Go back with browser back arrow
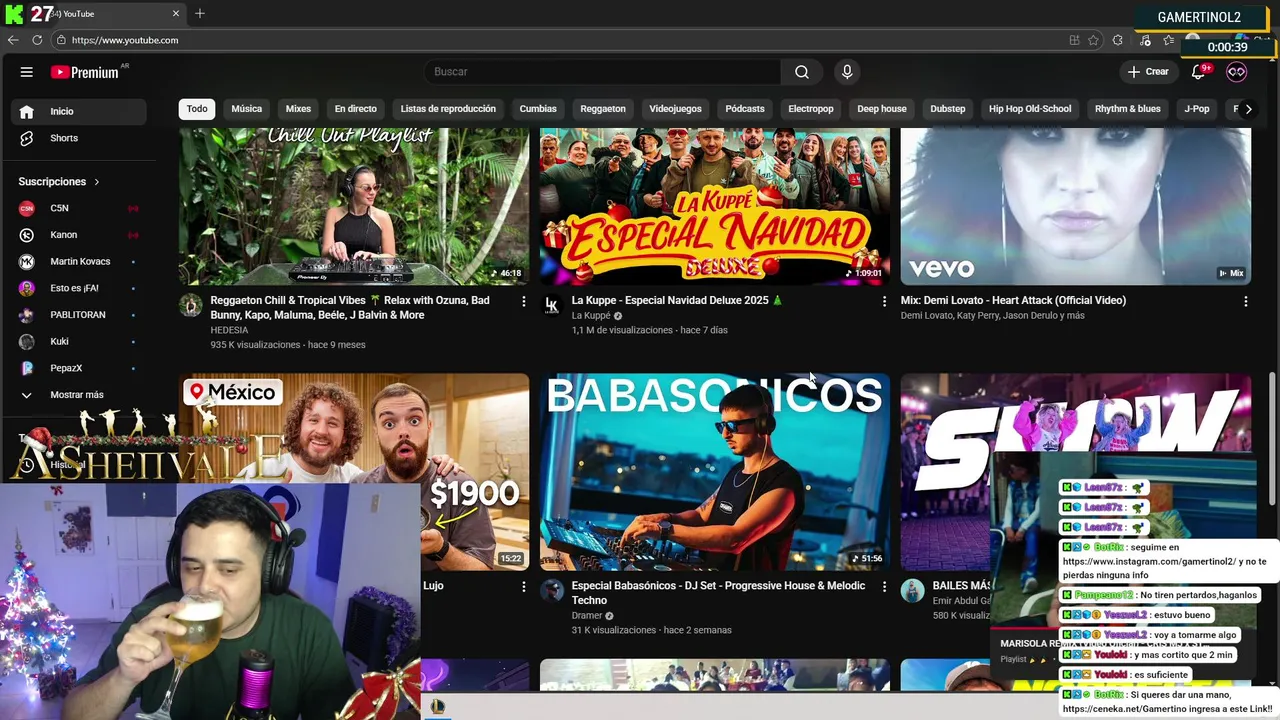This screenshot has width=1280, height=720. [x=13, y=40]
